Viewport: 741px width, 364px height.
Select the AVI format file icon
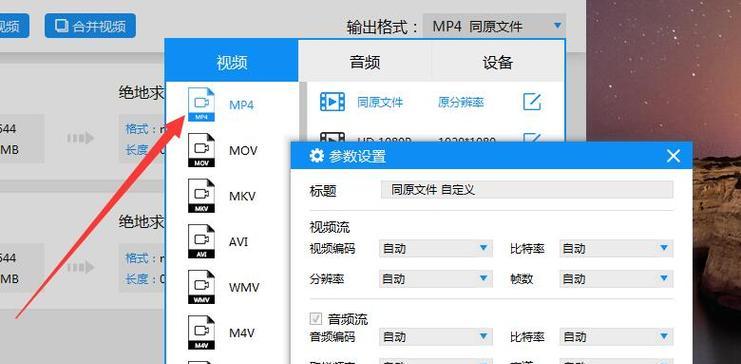(201, 242)
